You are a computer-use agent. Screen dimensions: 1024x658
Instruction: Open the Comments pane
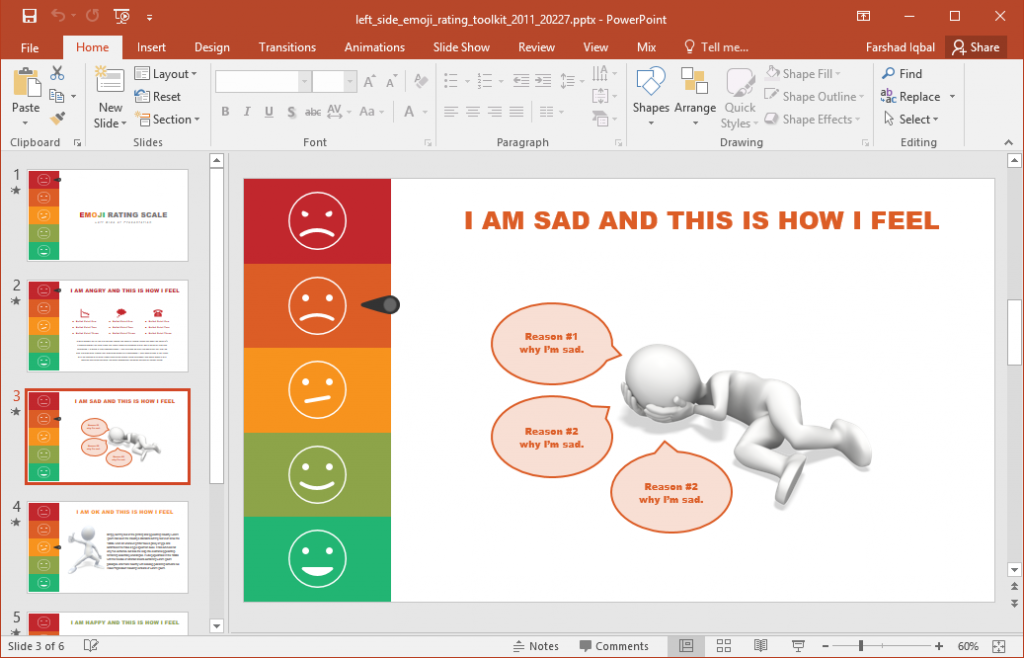(614, 646)
